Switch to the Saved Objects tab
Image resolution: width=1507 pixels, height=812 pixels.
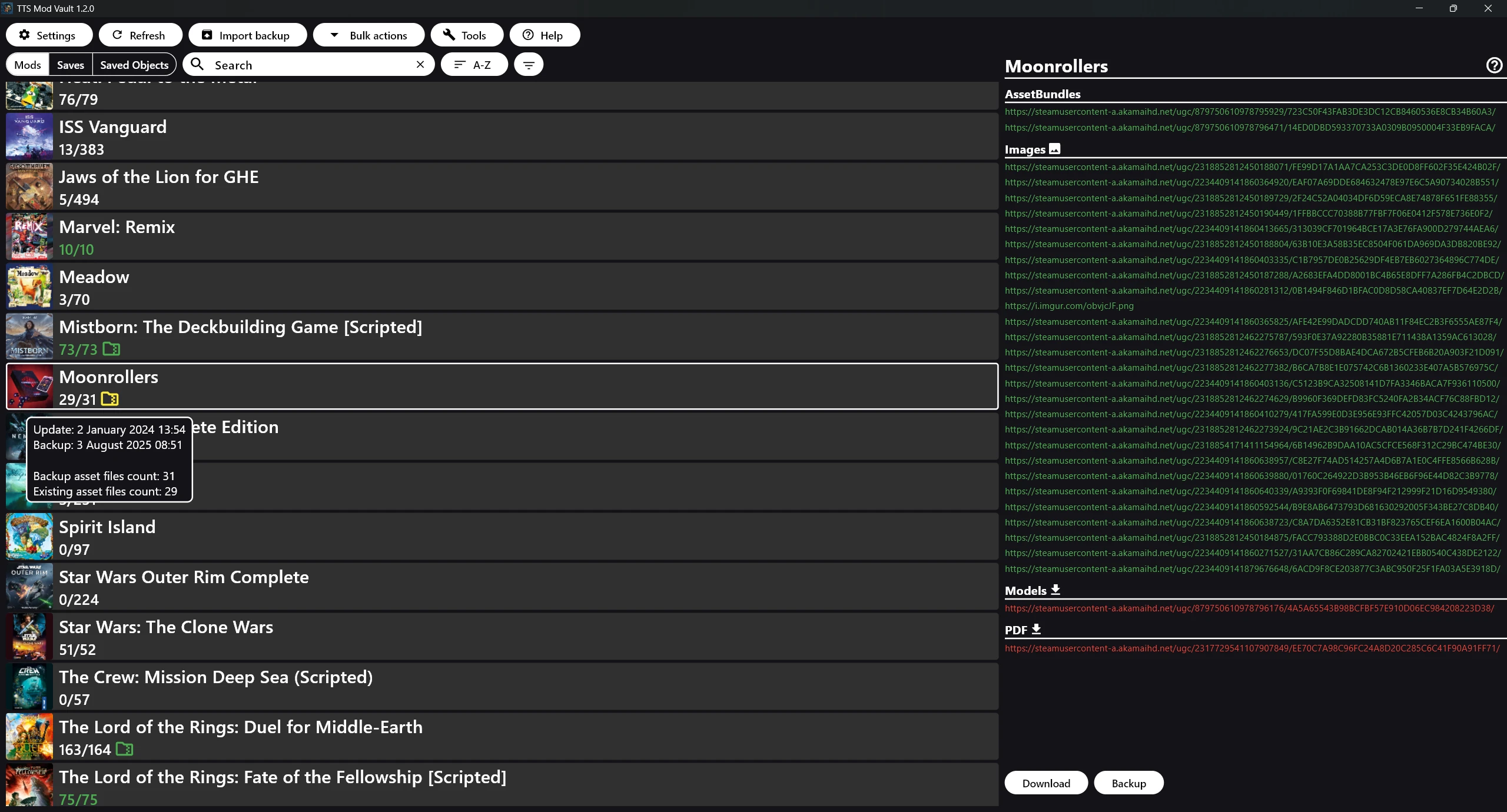click(134, 65)
